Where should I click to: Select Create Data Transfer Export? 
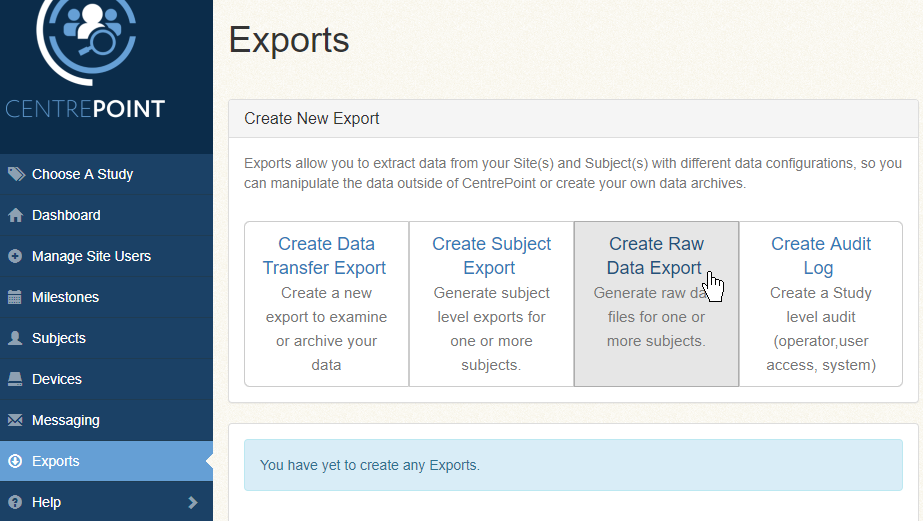pyautogui.click(x=326, y=256)
